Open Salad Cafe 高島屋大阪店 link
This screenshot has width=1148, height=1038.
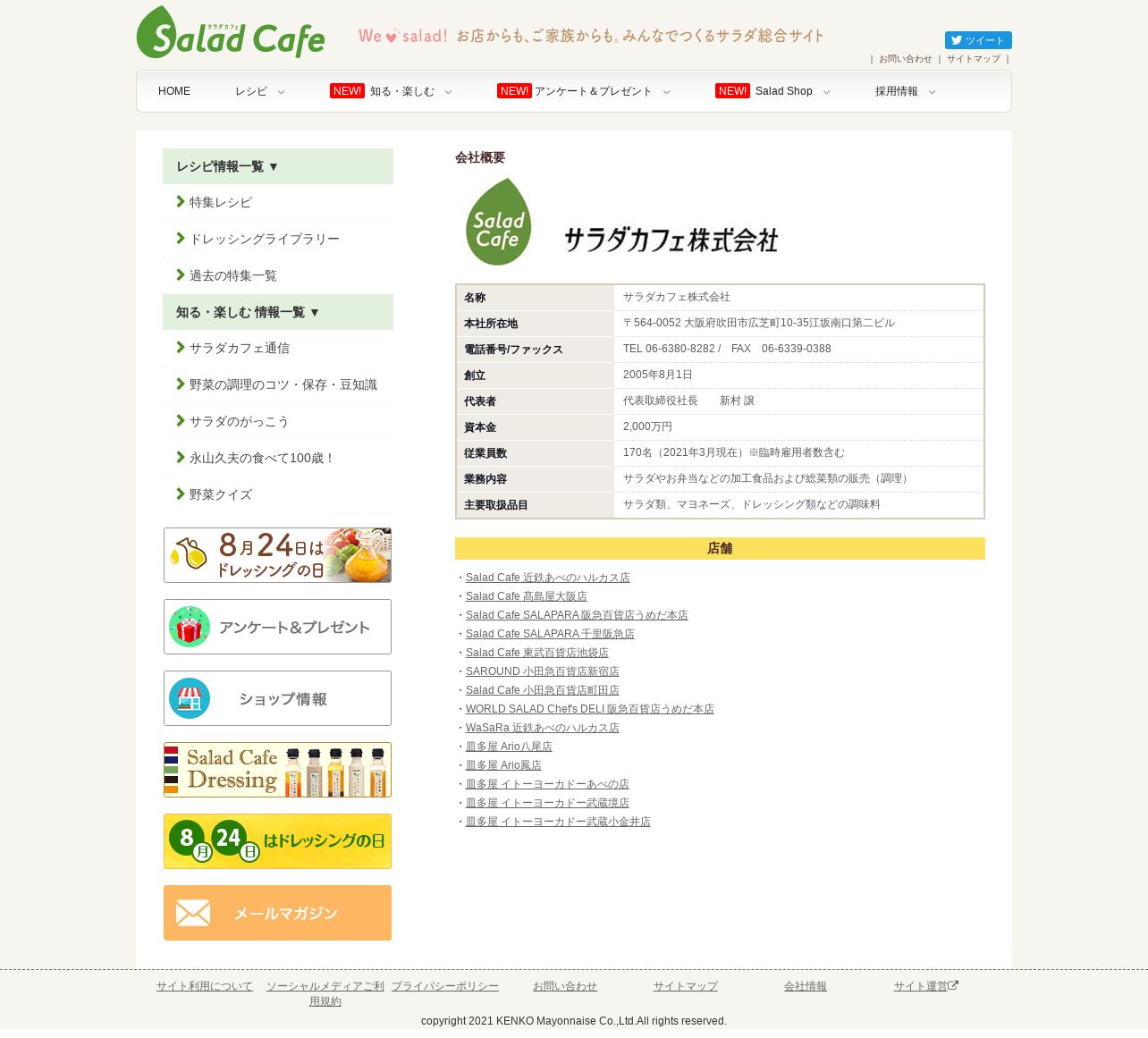526,596
